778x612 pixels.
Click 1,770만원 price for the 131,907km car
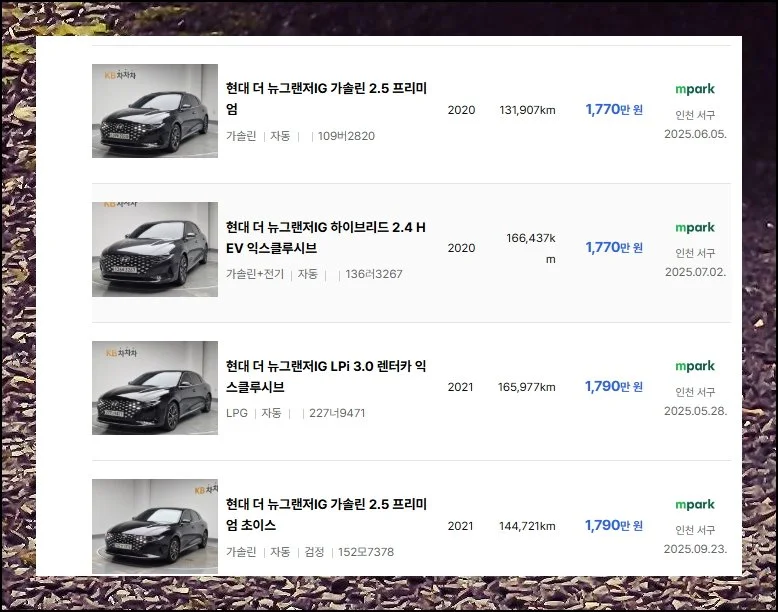click(614, 109)
